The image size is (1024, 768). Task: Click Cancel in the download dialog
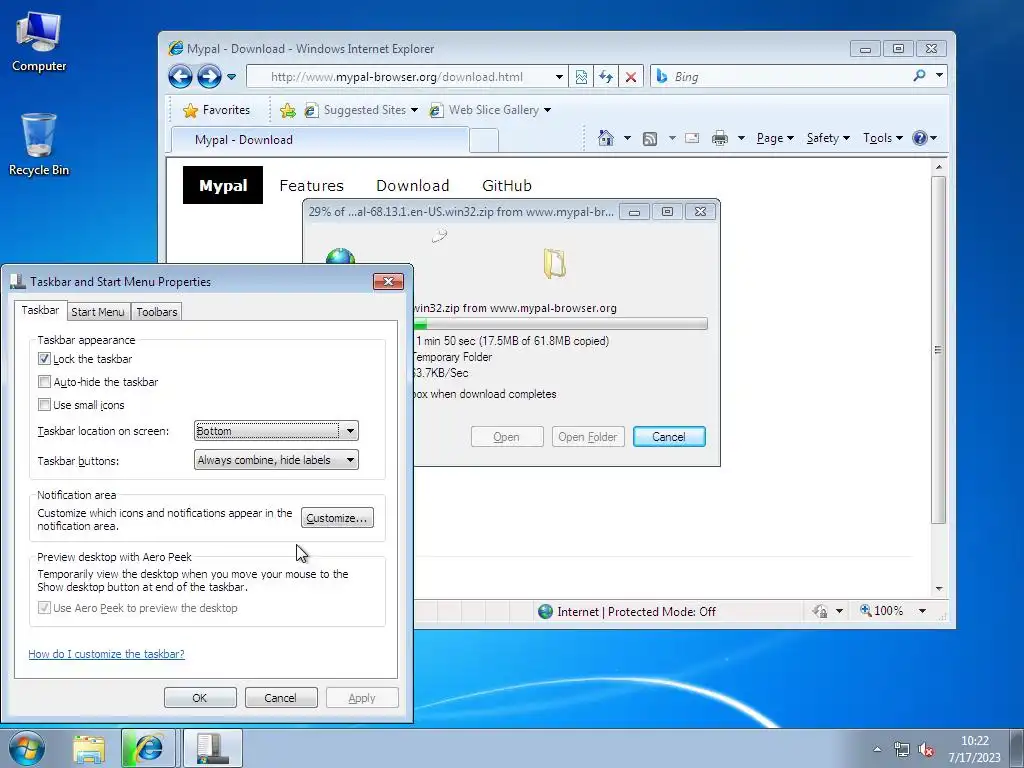669,437
